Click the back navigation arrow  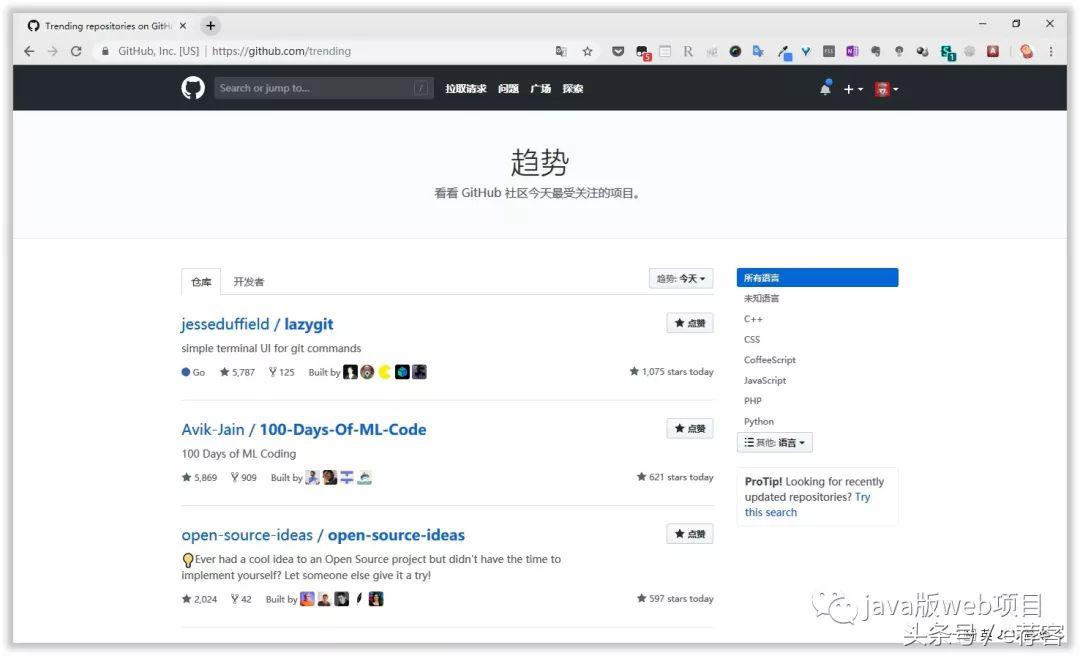pos(28,51)
